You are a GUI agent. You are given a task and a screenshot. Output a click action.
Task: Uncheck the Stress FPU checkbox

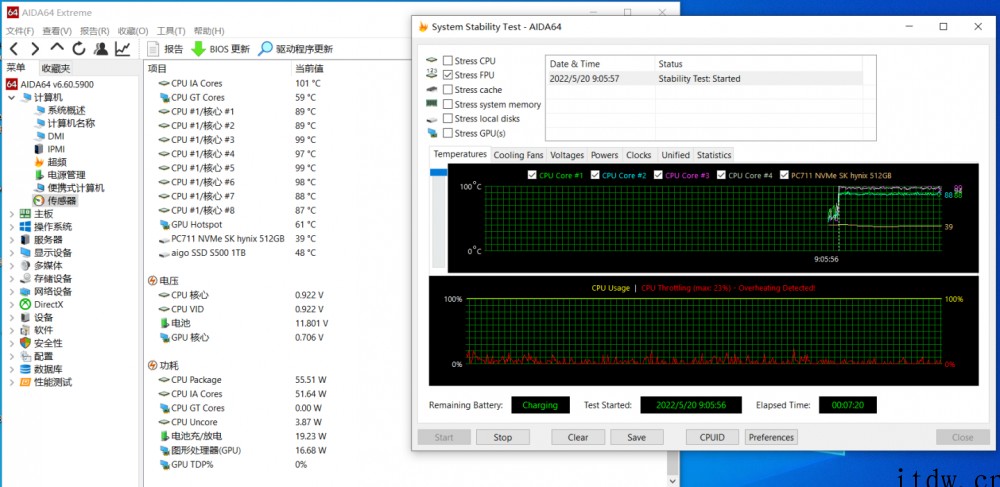click(x=448, y=75)
